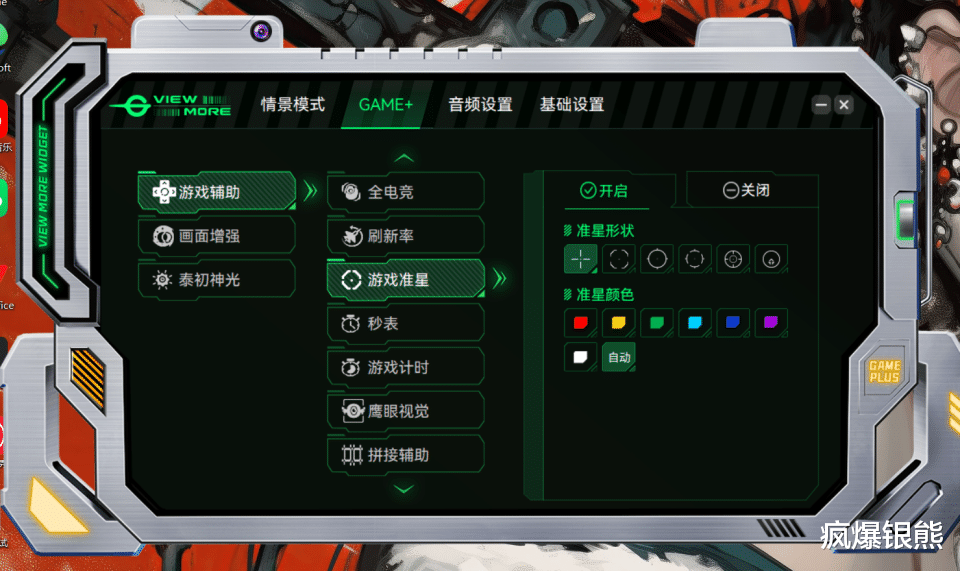Pick the circle-with-ticks crosshair shape

coord(657,259)
